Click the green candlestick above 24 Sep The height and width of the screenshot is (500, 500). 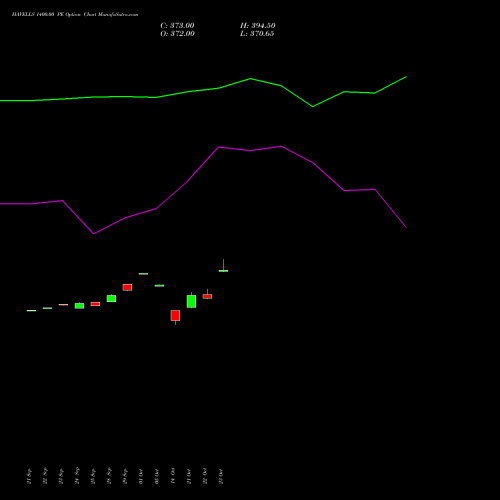tap(79, 306)
